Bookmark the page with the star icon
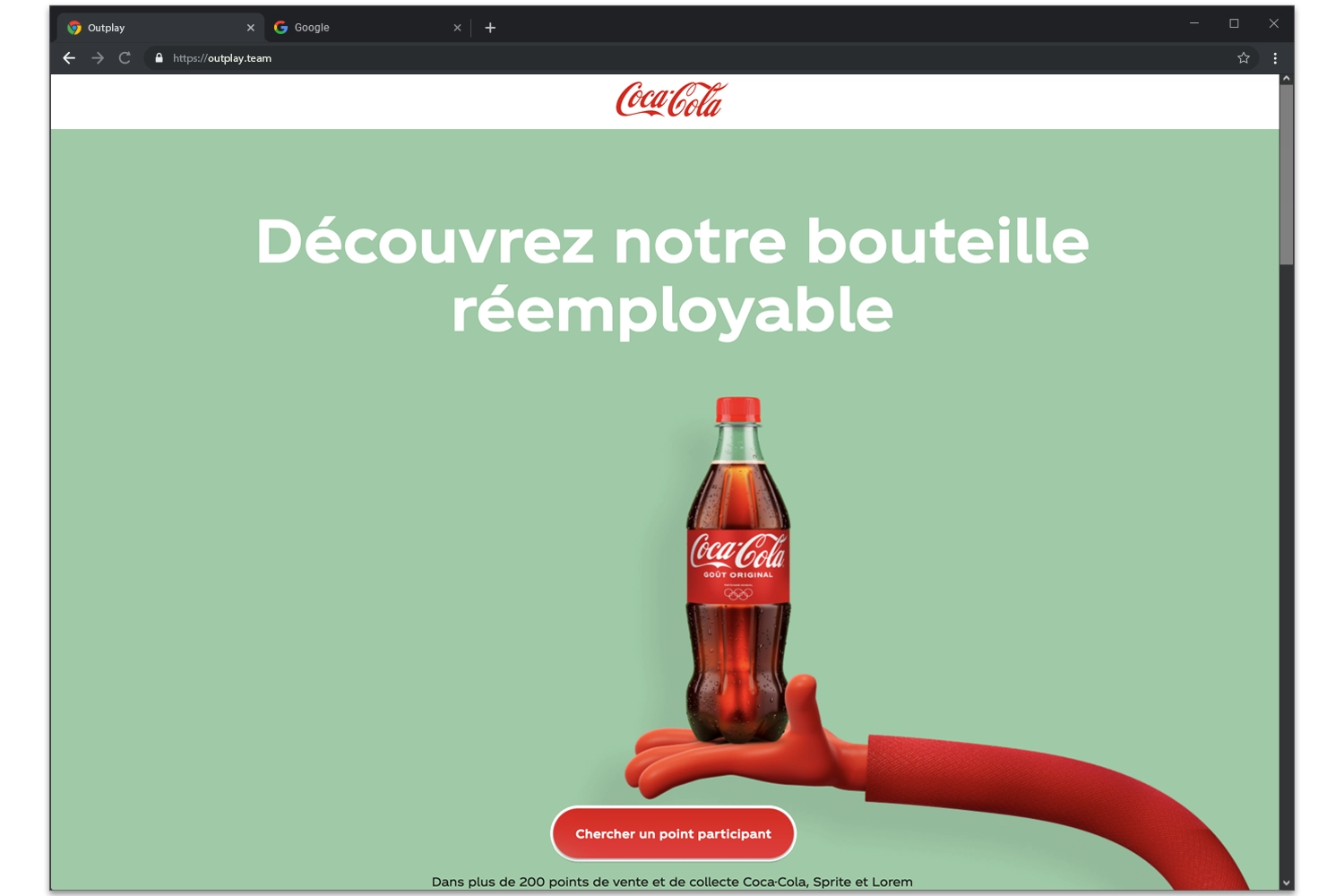 pyautogui.click(x=1244, y=58)
